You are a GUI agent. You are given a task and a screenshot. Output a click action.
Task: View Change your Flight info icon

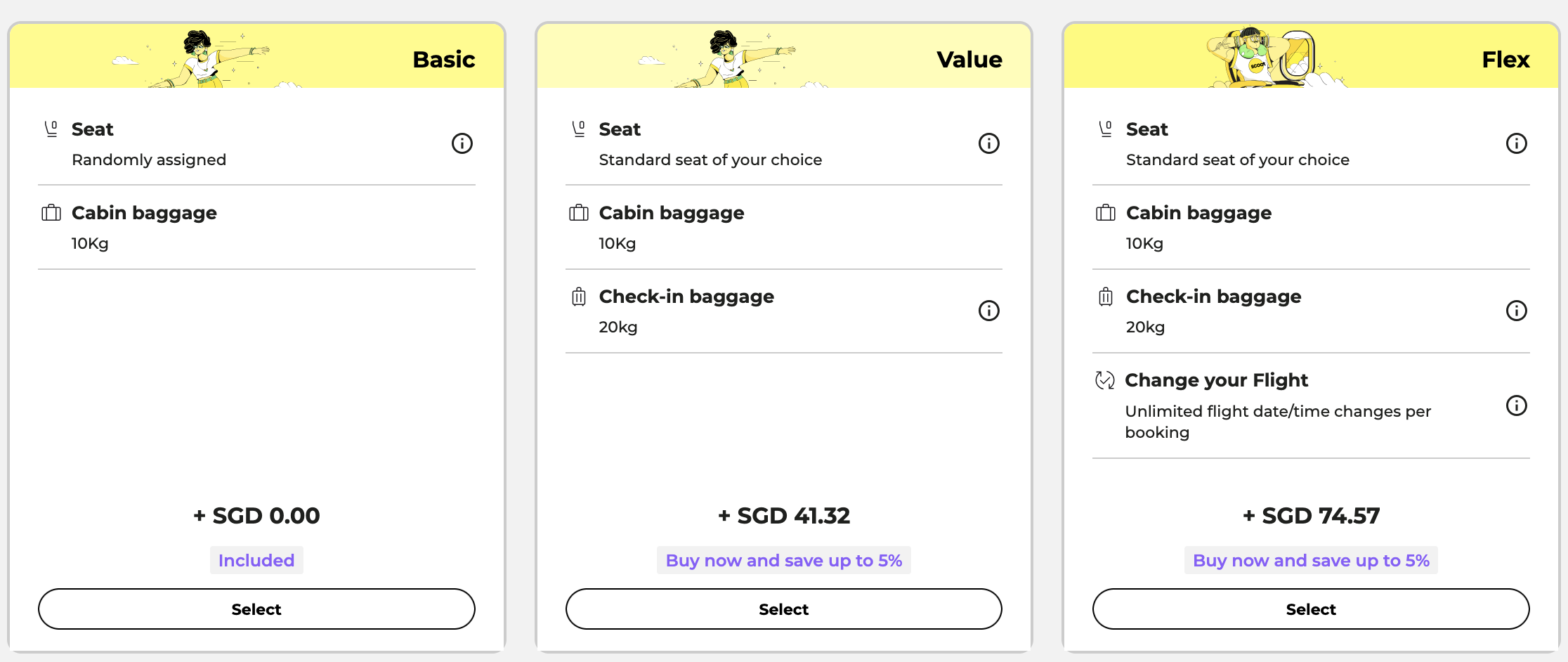tap(1516, 405)
